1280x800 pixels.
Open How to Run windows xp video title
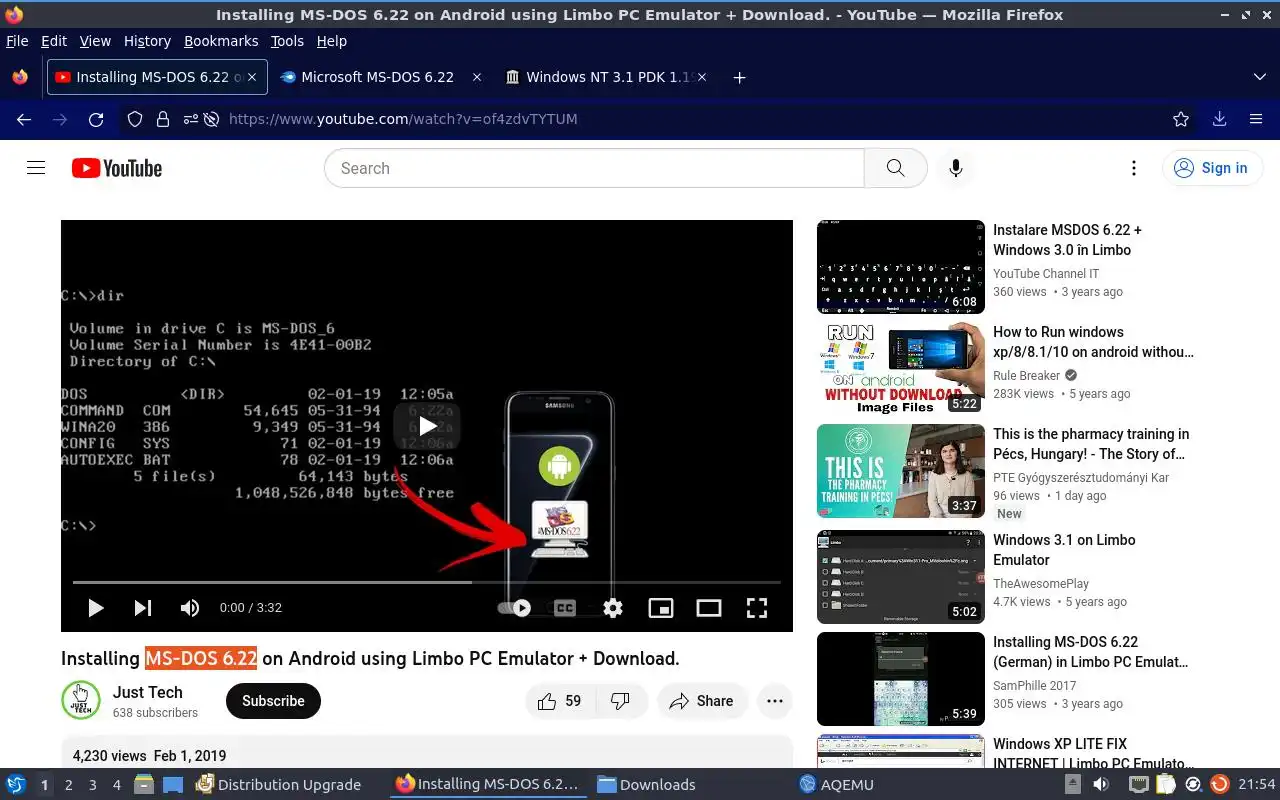[1093, 342]
